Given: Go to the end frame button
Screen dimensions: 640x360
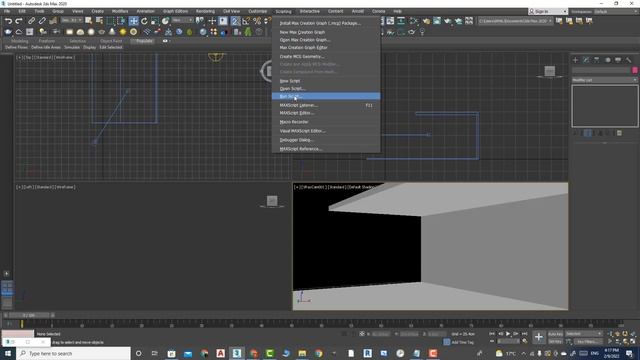Looking at the screenshot, I should point(524,334).
